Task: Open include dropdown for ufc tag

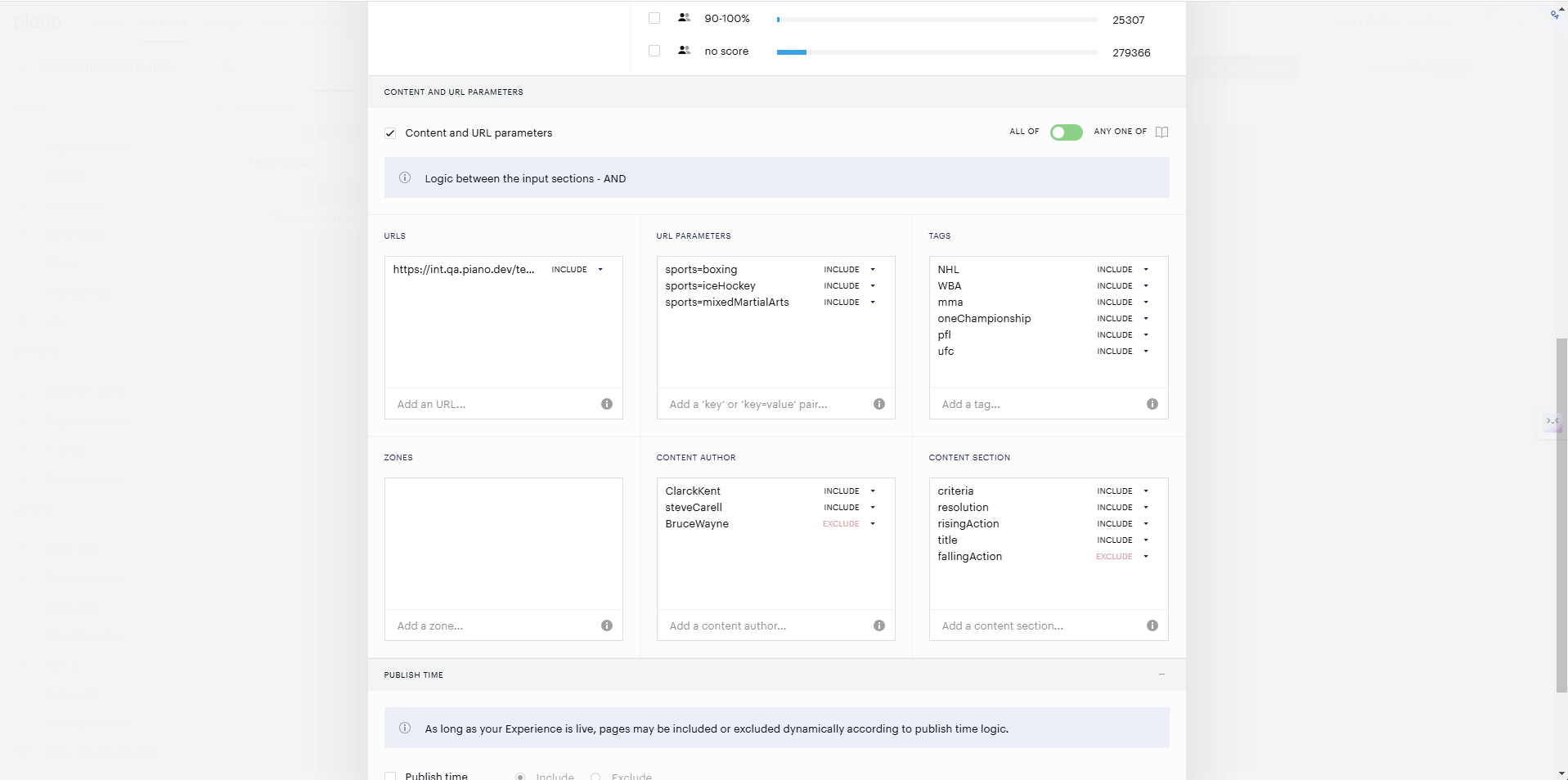Action: click(x=1122, y=352)
